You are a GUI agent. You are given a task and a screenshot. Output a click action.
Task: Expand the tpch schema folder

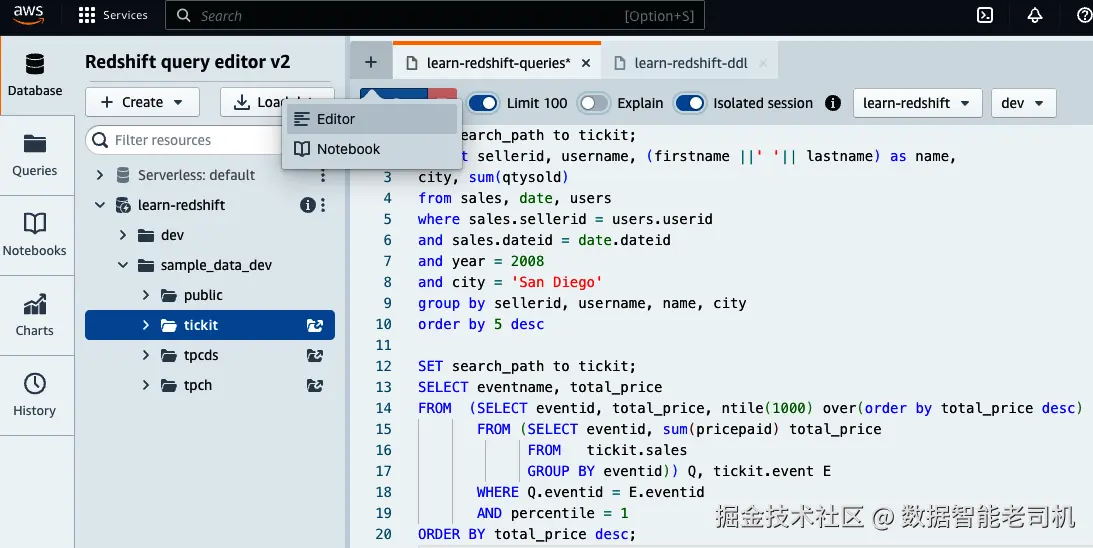(x=146, y=385)
